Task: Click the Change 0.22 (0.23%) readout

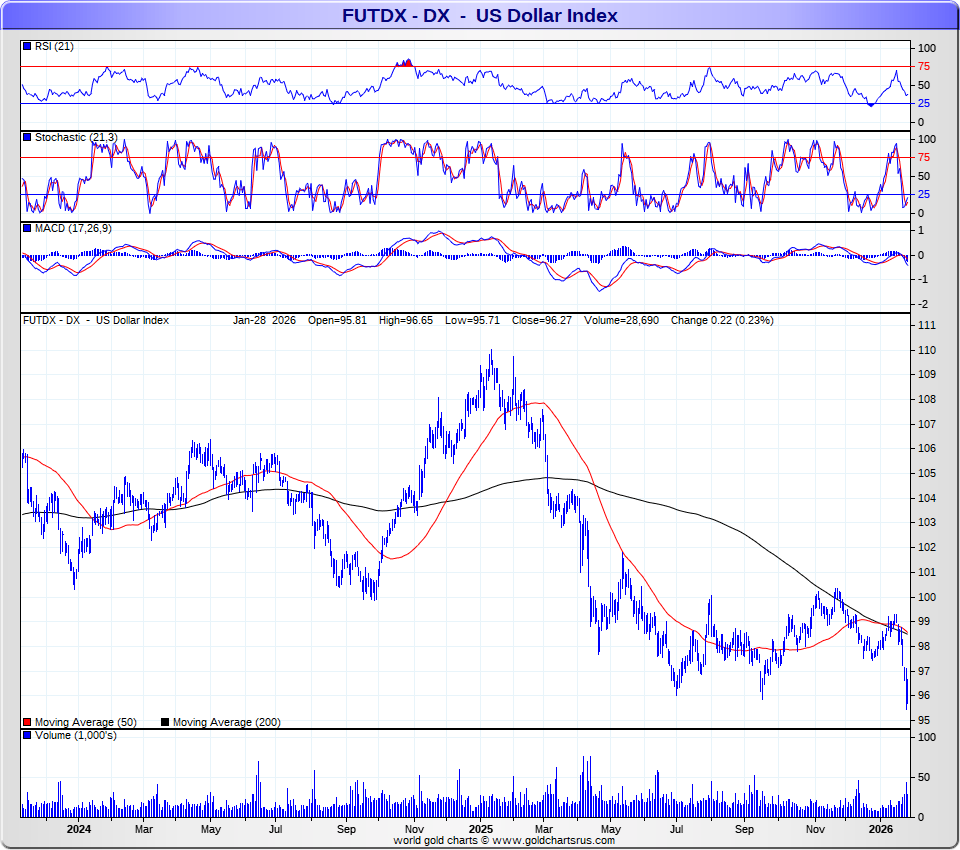Action: (x=721, y=321)
